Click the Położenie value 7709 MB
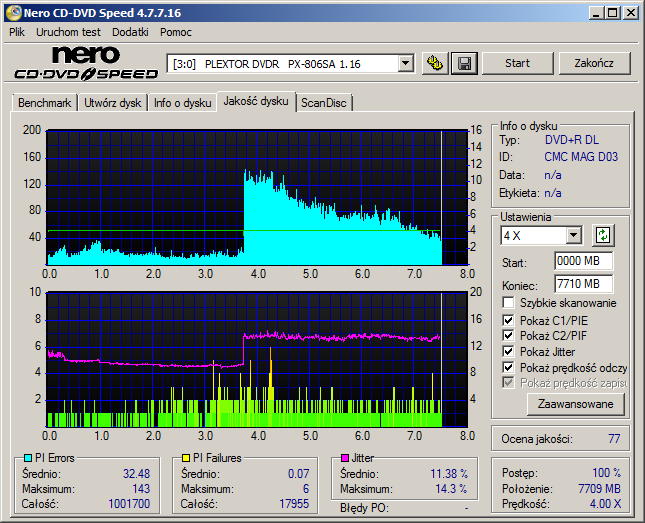This screenshot has width=645, height=523. click(599, 489)
